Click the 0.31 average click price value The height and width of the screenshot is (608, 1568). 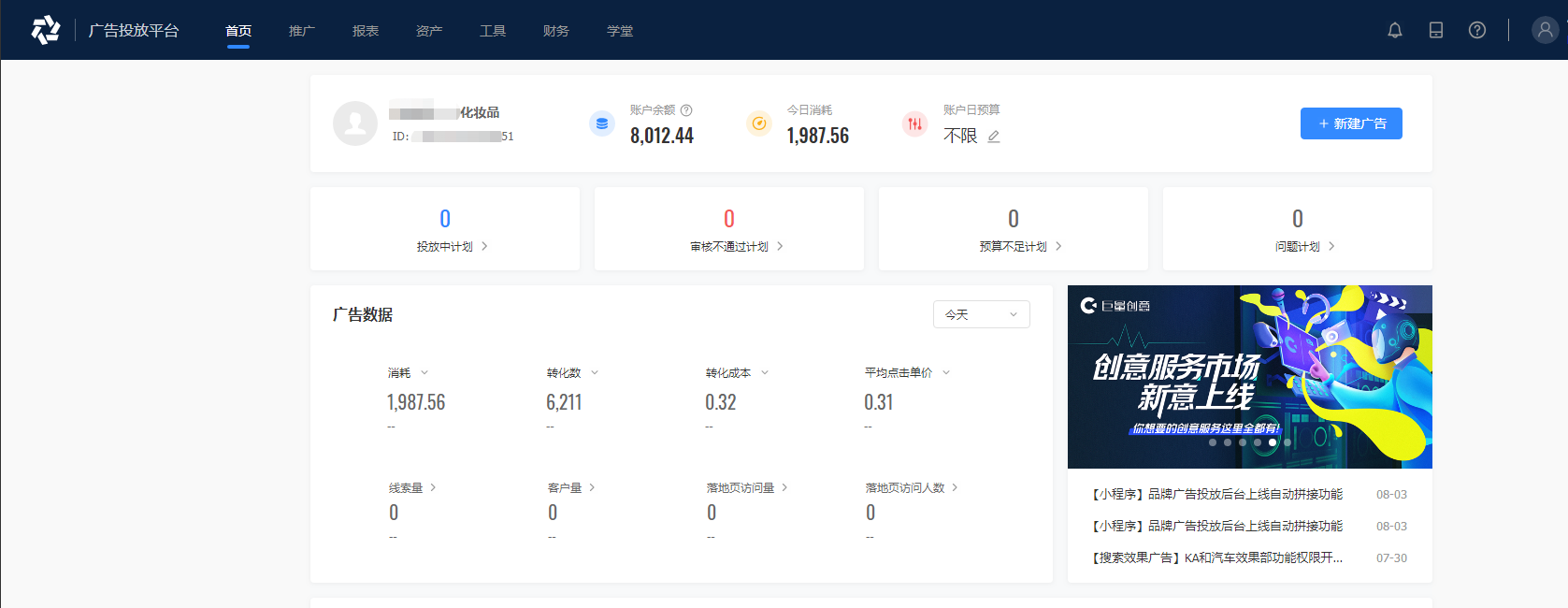pyautogui.click(x=879, y=402)
